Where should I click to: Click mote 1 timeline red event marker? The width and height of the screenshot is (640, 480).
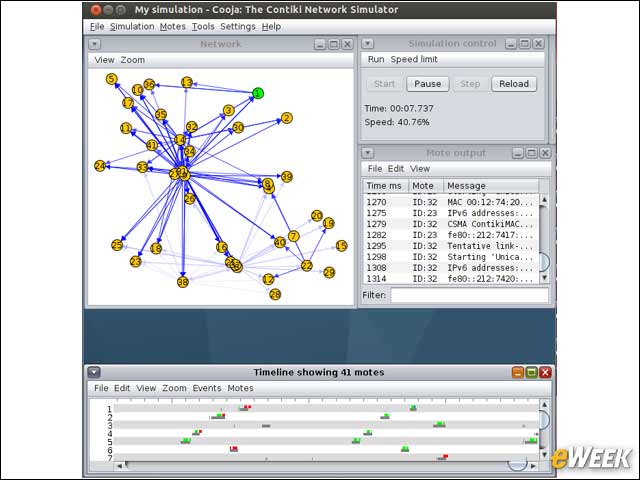coord(247,407)
